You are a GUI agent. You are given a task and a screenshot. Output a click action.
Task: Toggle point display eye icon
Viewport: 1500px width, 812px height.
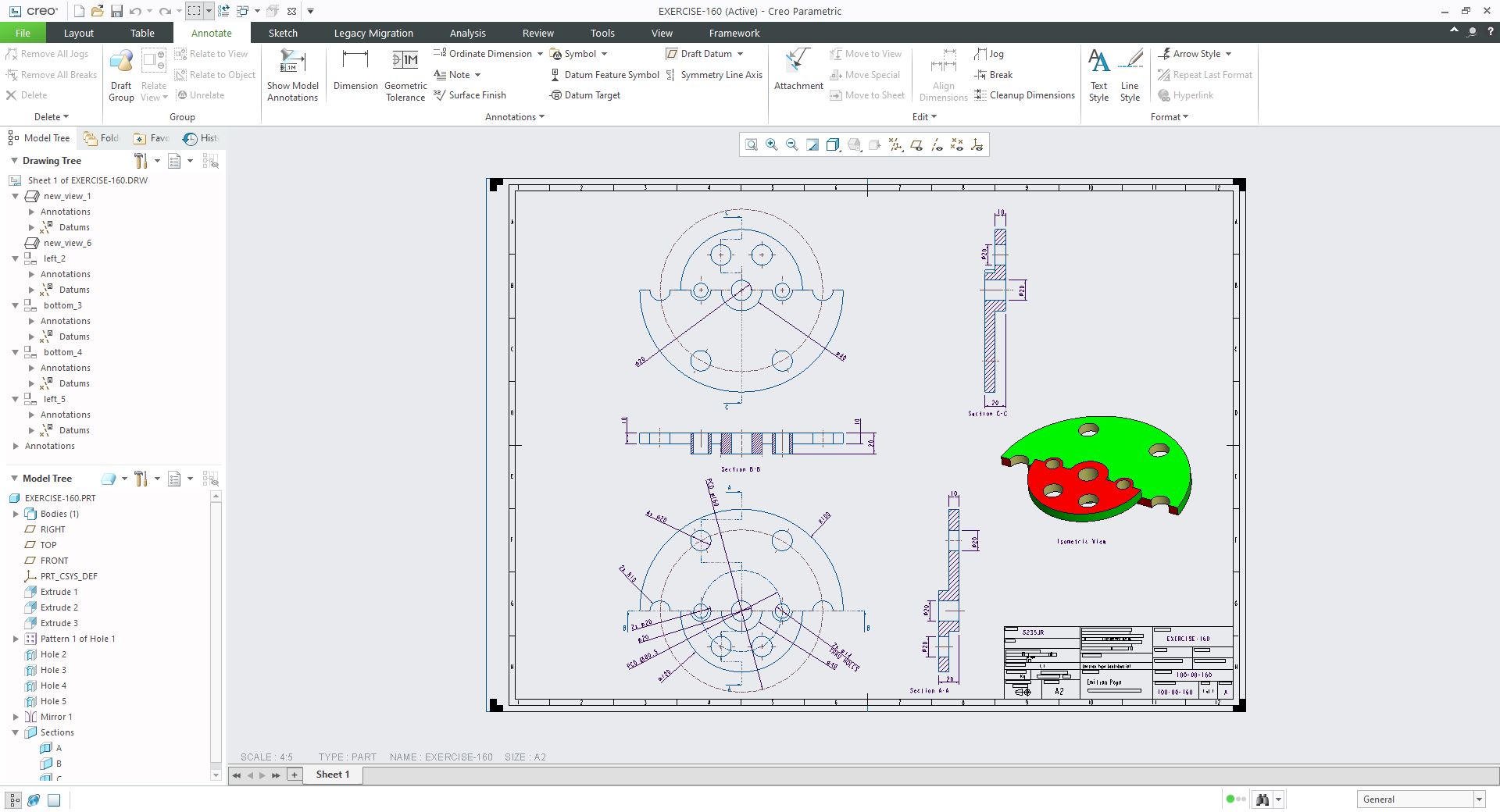coord(957,145)
